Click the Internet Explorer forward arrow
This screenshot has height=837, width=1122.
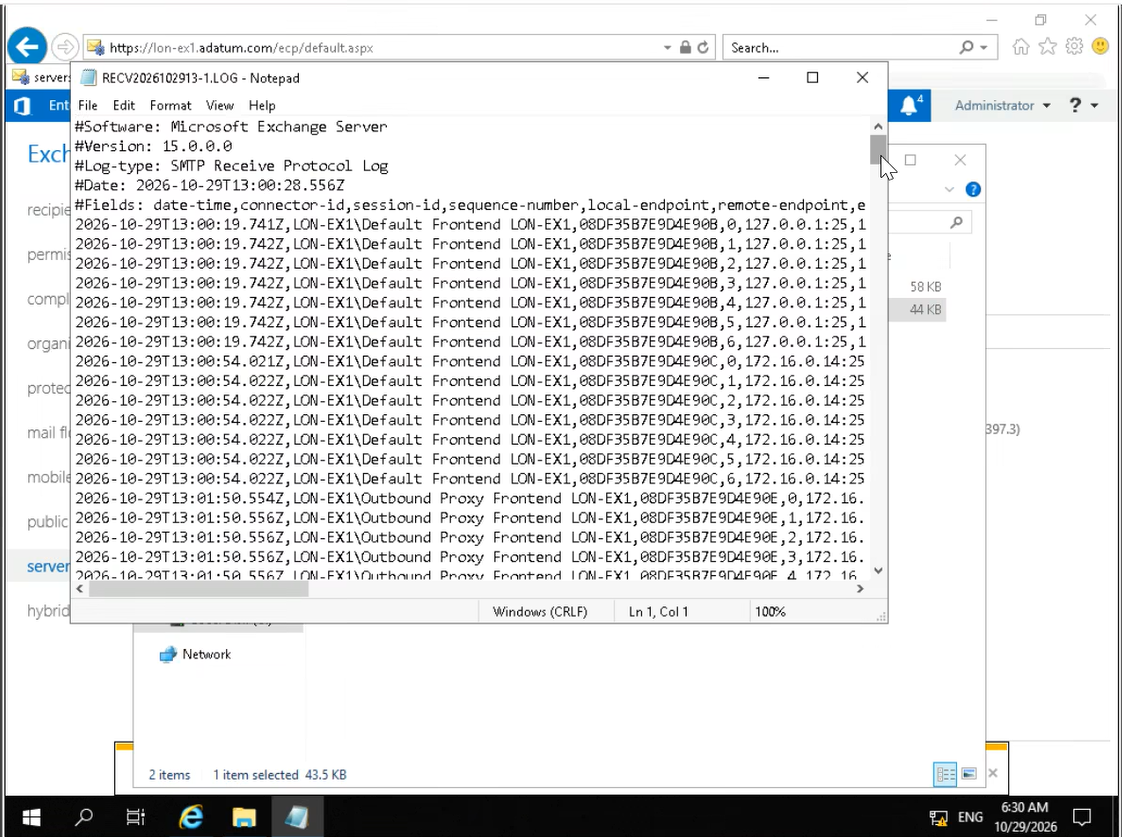pyautogui.click(x=64, y=47)
